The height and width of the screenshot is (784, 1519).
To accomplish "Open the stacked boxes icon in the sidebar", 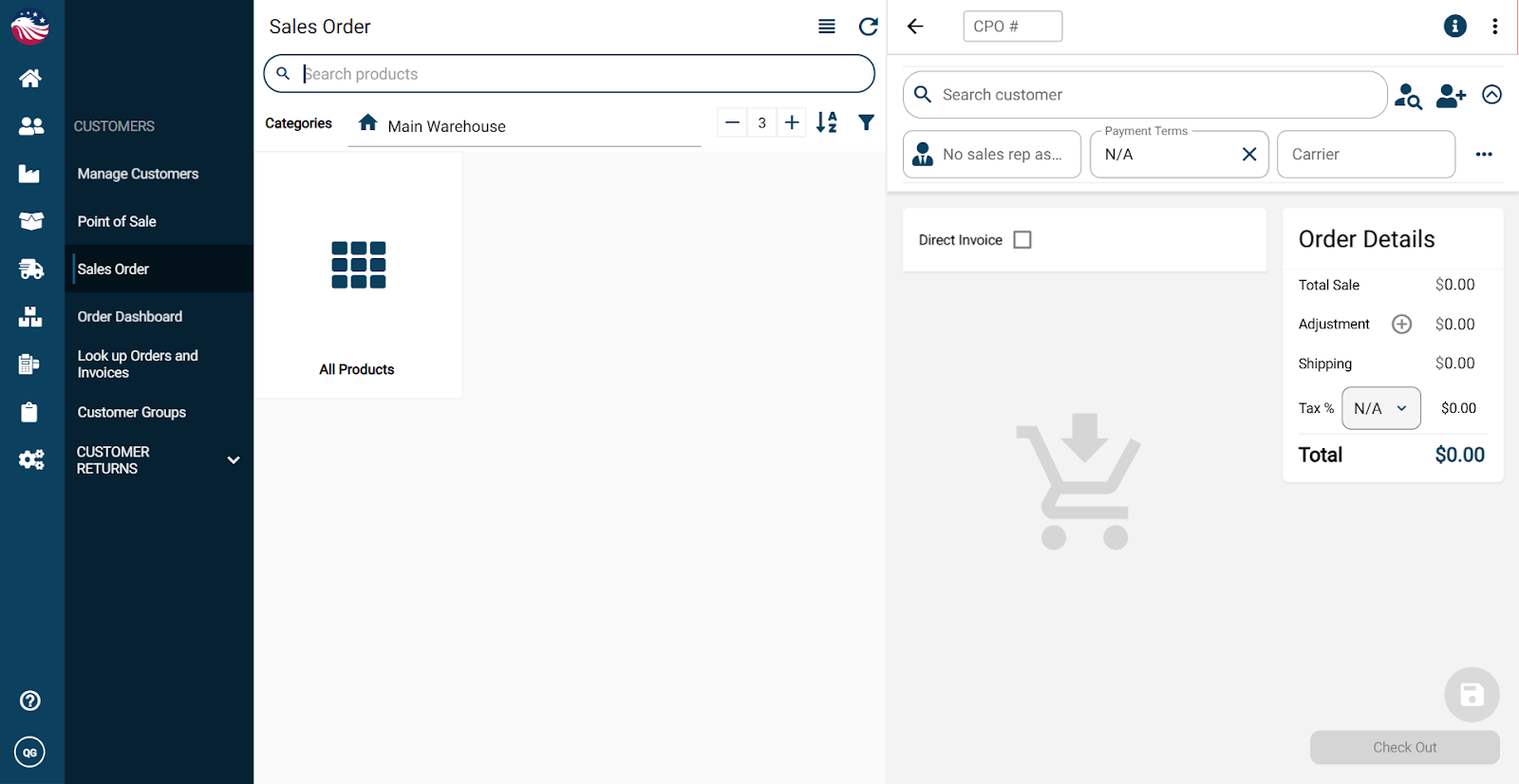I will 30,317.
